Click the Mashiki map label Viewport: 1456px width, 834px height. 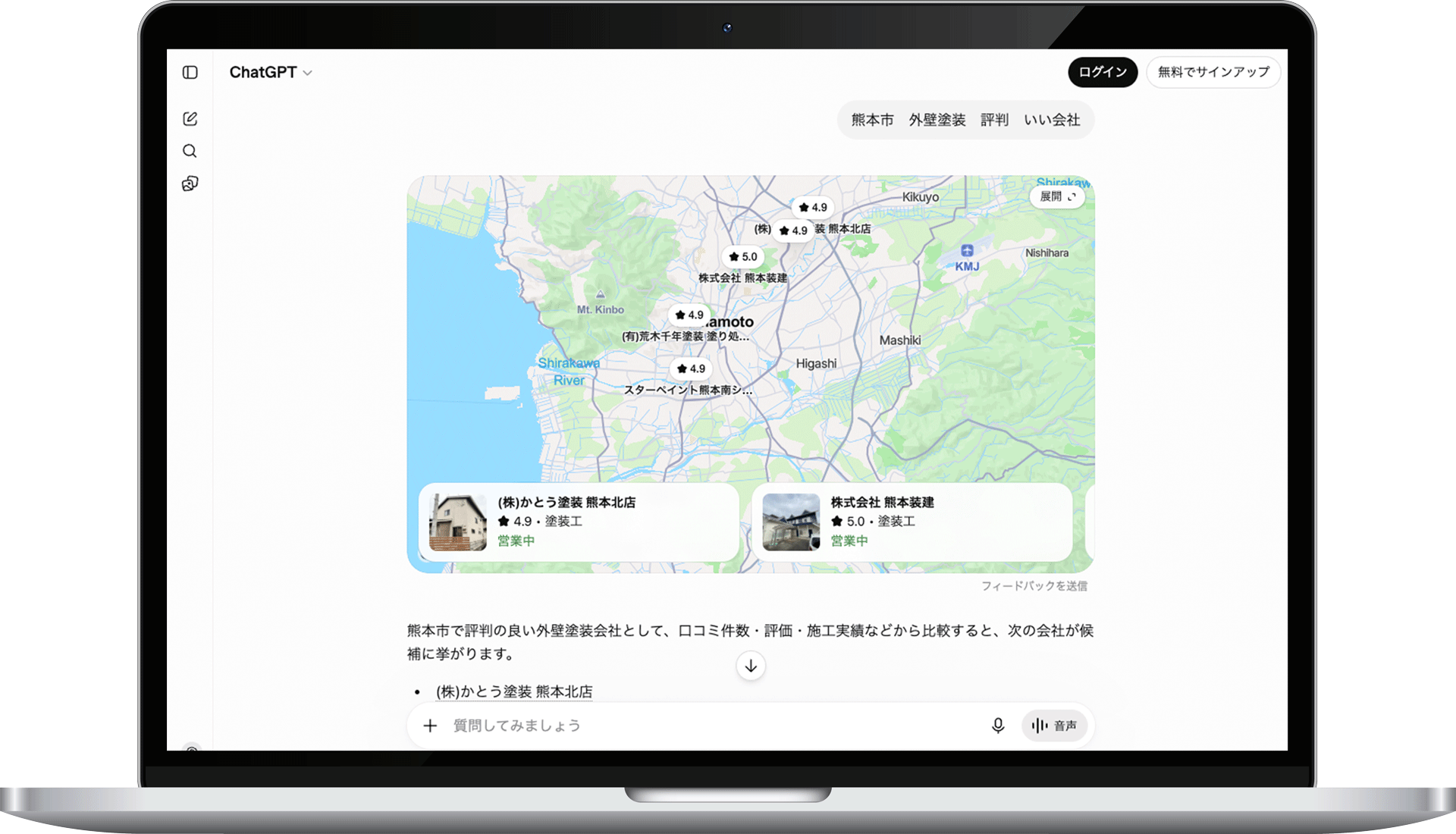[900, 340]
